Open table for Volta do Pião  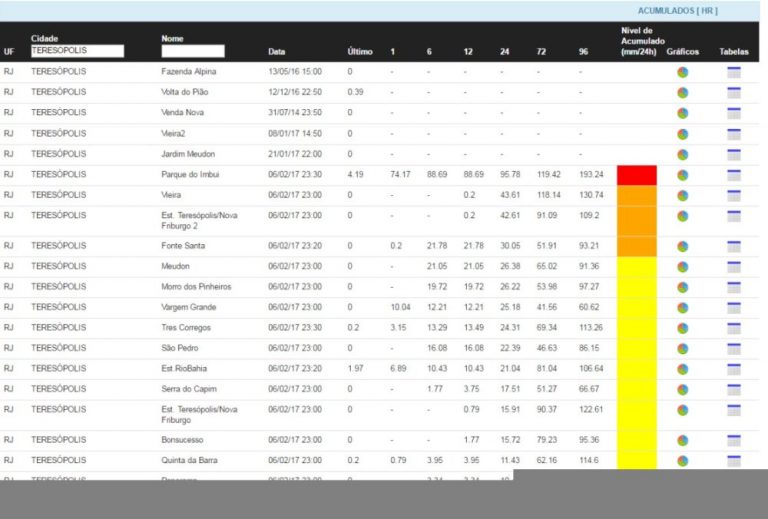tap(733, 92)
